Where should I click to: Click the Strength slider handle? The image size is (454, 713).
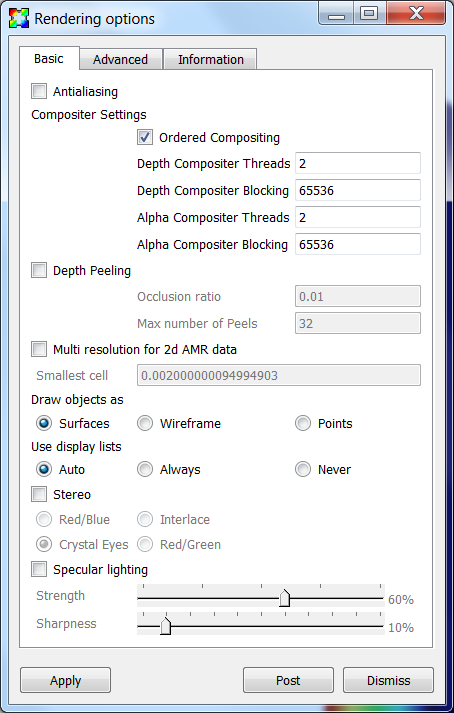[x=284, y=598]
